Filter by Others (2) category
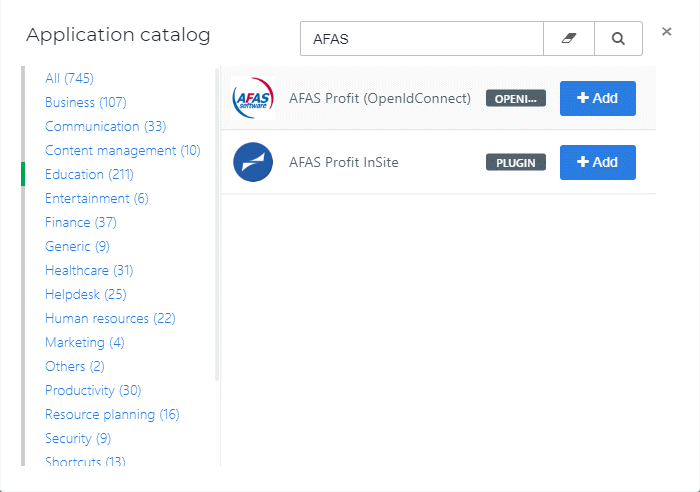This screenshot has width=700, height=492. [x=75, y=367]
